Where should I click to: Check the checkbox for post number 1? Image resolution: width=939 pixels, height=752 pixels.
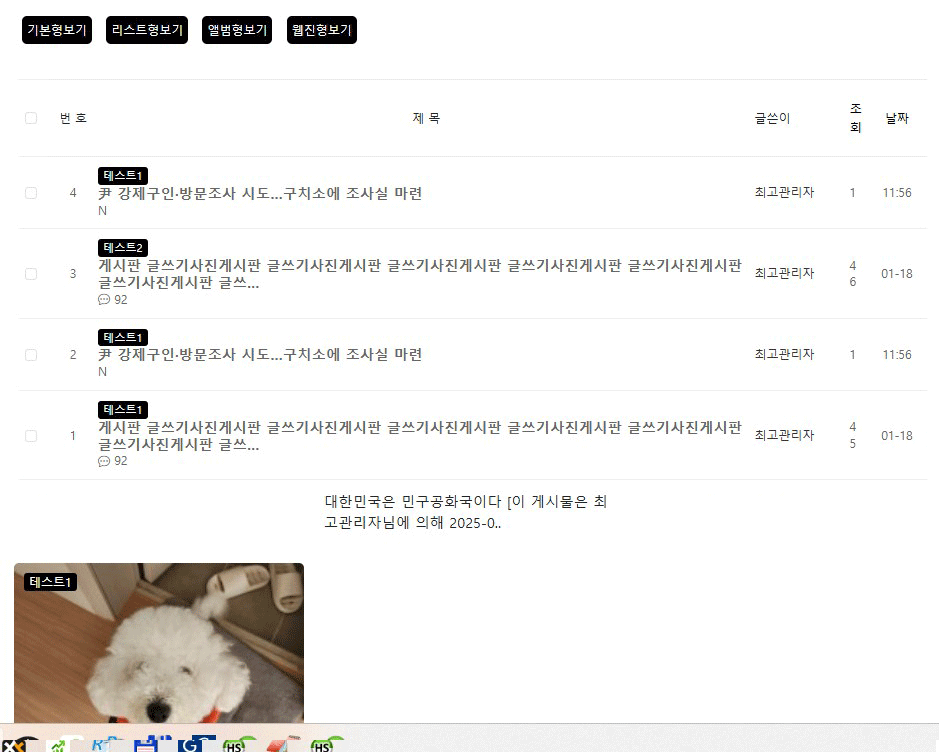coord(31,436)
